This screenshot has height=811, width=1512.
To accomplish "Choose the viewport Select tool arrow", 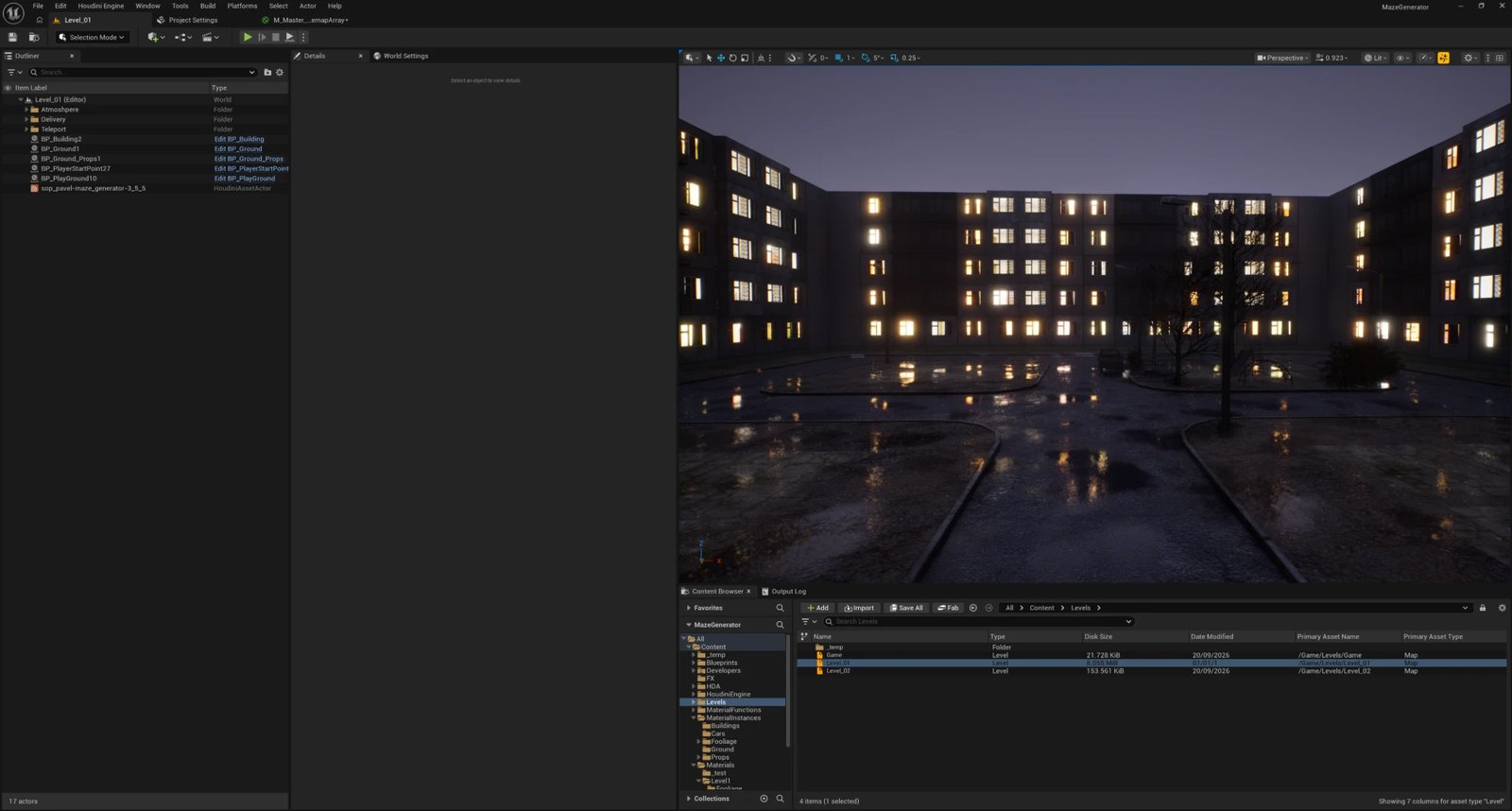I will pyautogui.click(x=709, y=58).
